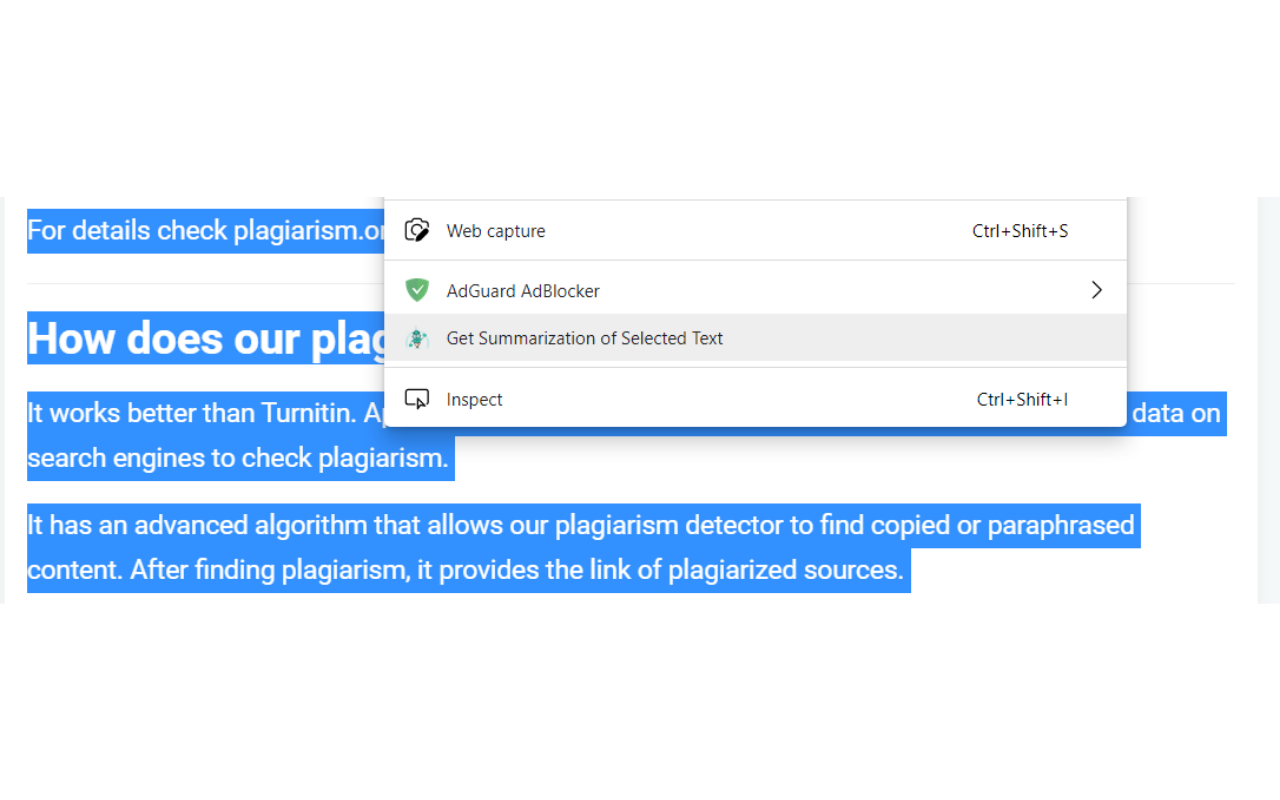
Task: Choose Web capture from the context menu
Action: (755, 231)
